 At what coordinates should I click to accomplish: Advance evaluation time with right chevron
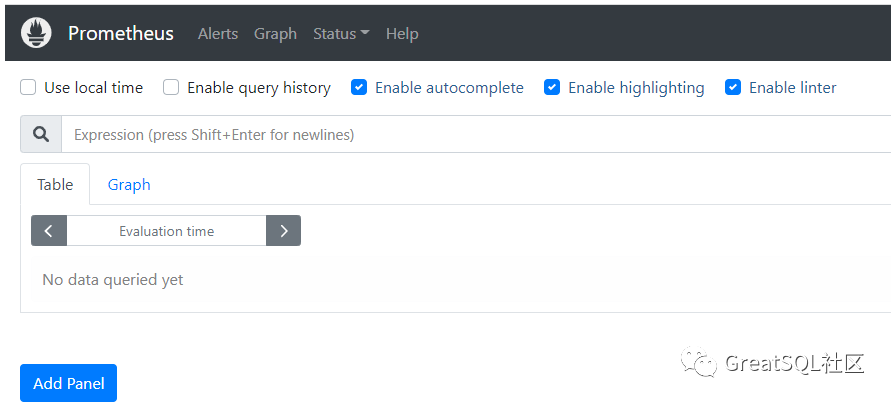283,231
